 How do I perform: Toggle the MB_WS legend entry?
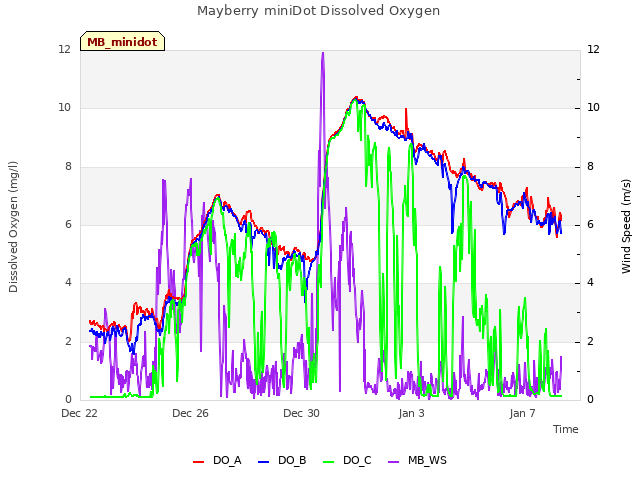[x=417, y=460]
